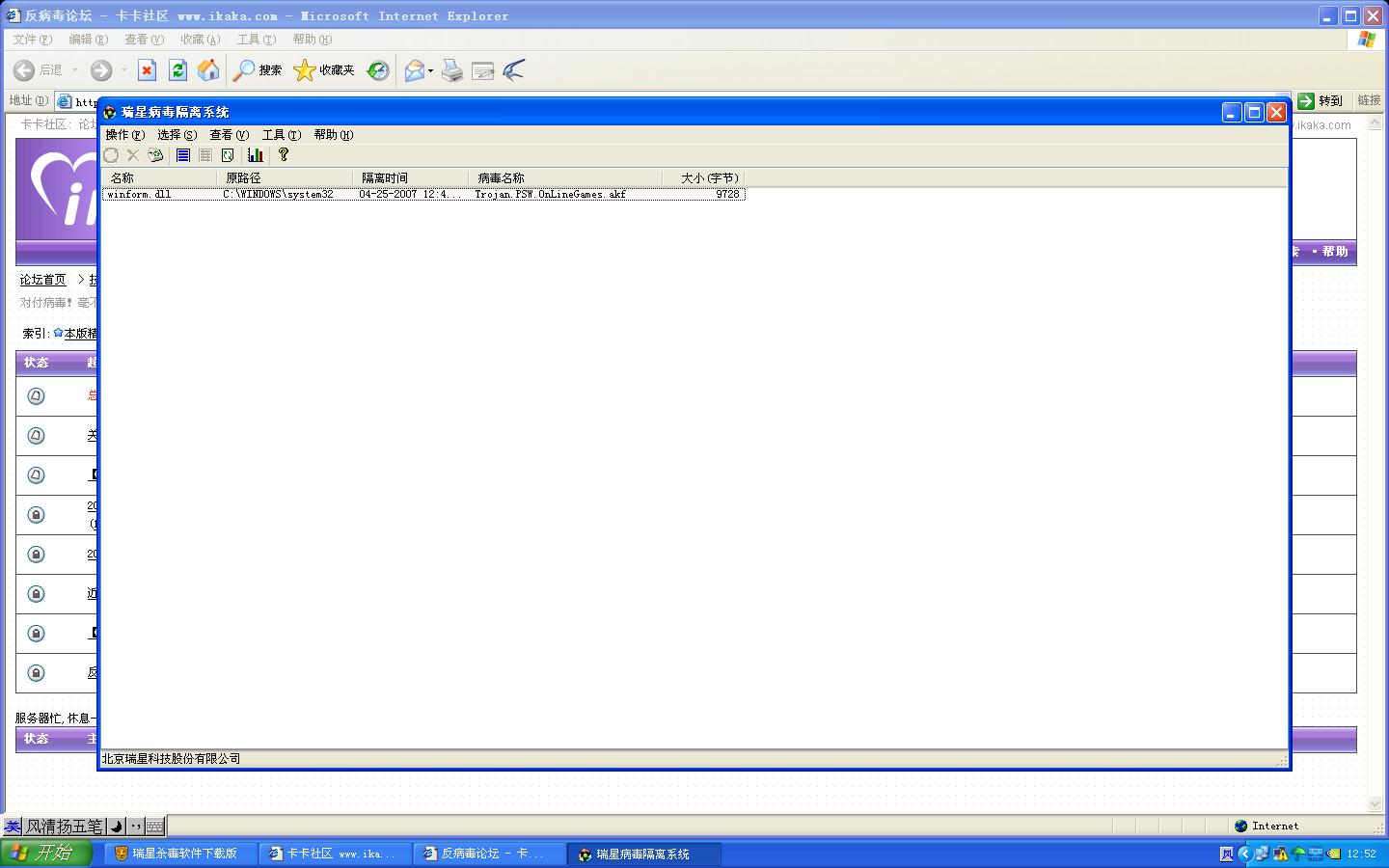
Task: Open the bar chart statistics icon
Action: 256,155
